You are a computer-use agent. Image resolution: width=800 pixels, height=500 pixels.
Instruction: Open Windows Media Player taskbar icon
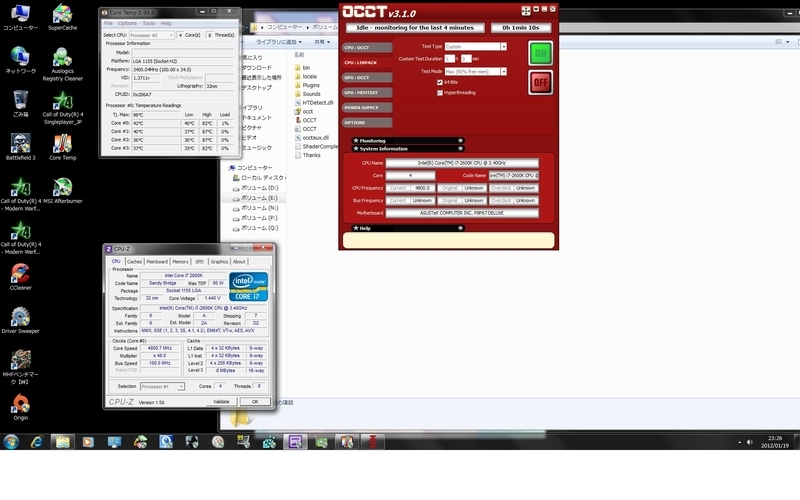click(x=88, y=442)
